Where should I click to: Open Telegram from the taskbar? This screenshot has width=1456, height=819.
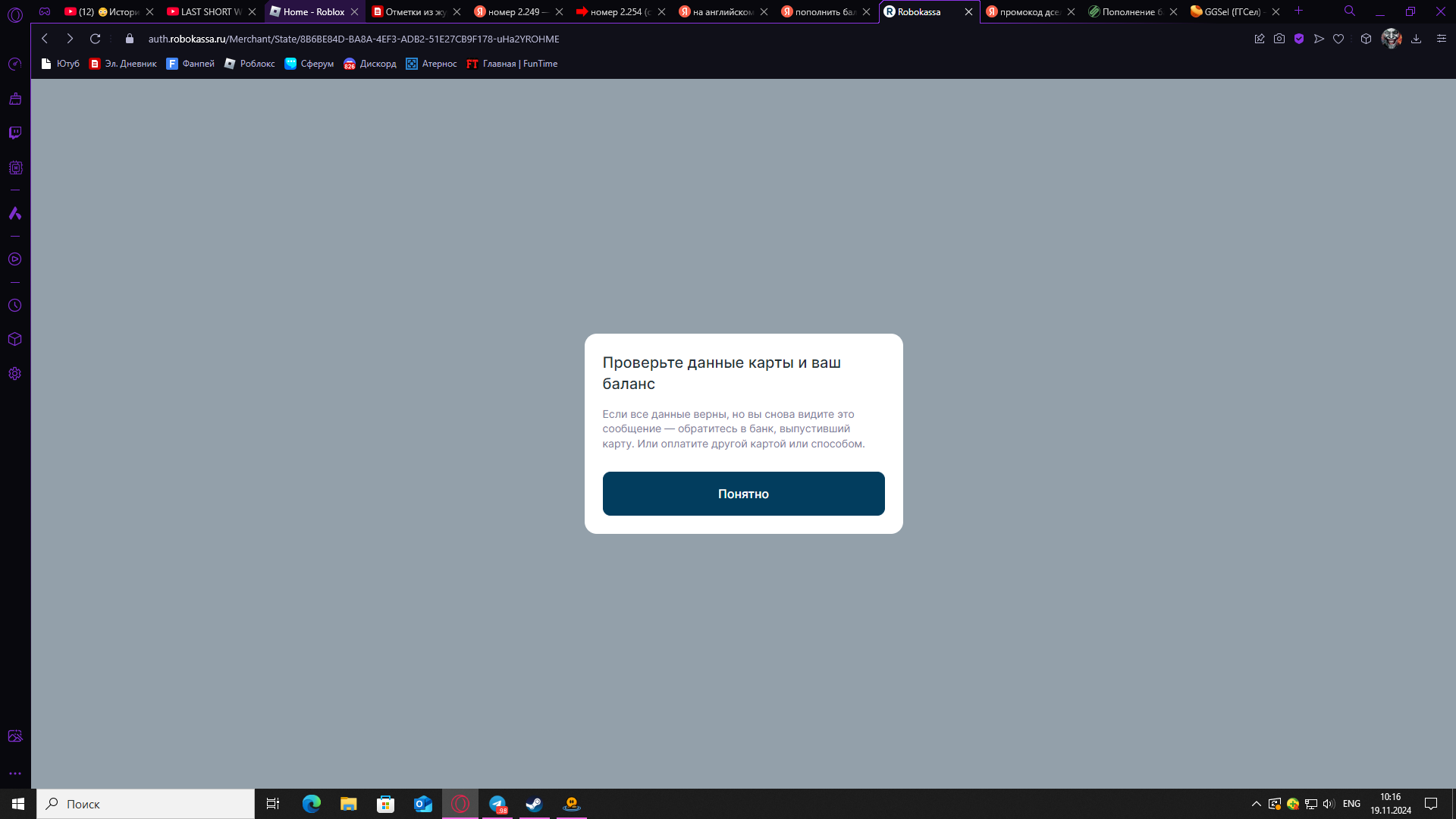click(x=497, y=804)
